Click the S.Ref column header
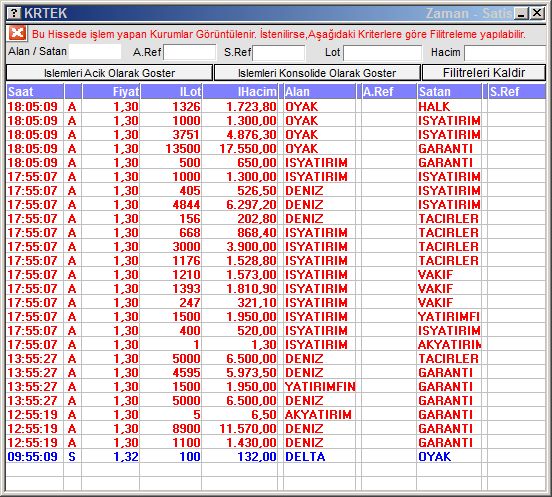This screenshot has width=552, height=497. 517,92
